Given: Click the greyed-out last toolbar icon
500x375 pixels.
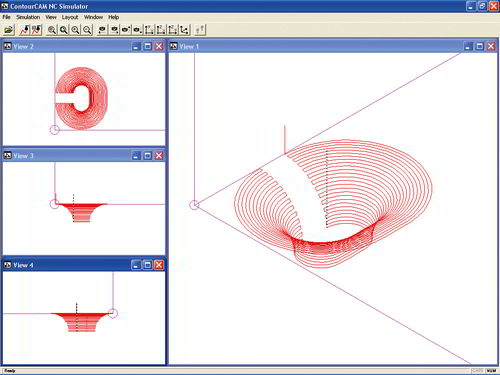Looking at the screenshot, I should (x=200, y=30).
